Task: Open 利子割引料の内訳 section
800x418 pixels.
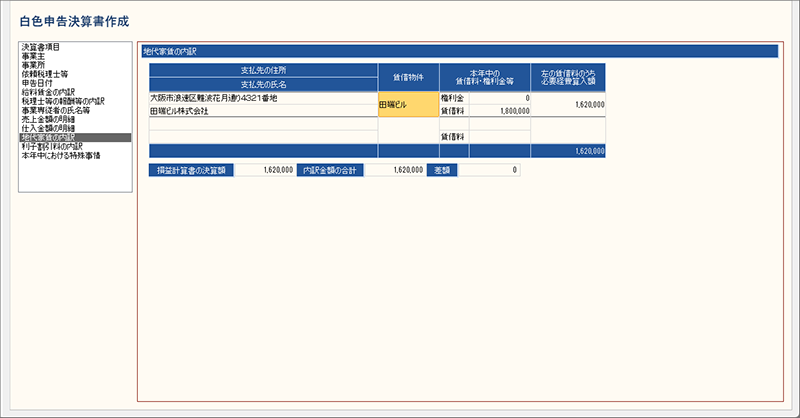Action: pyautogui.click(x=51, y=146)
